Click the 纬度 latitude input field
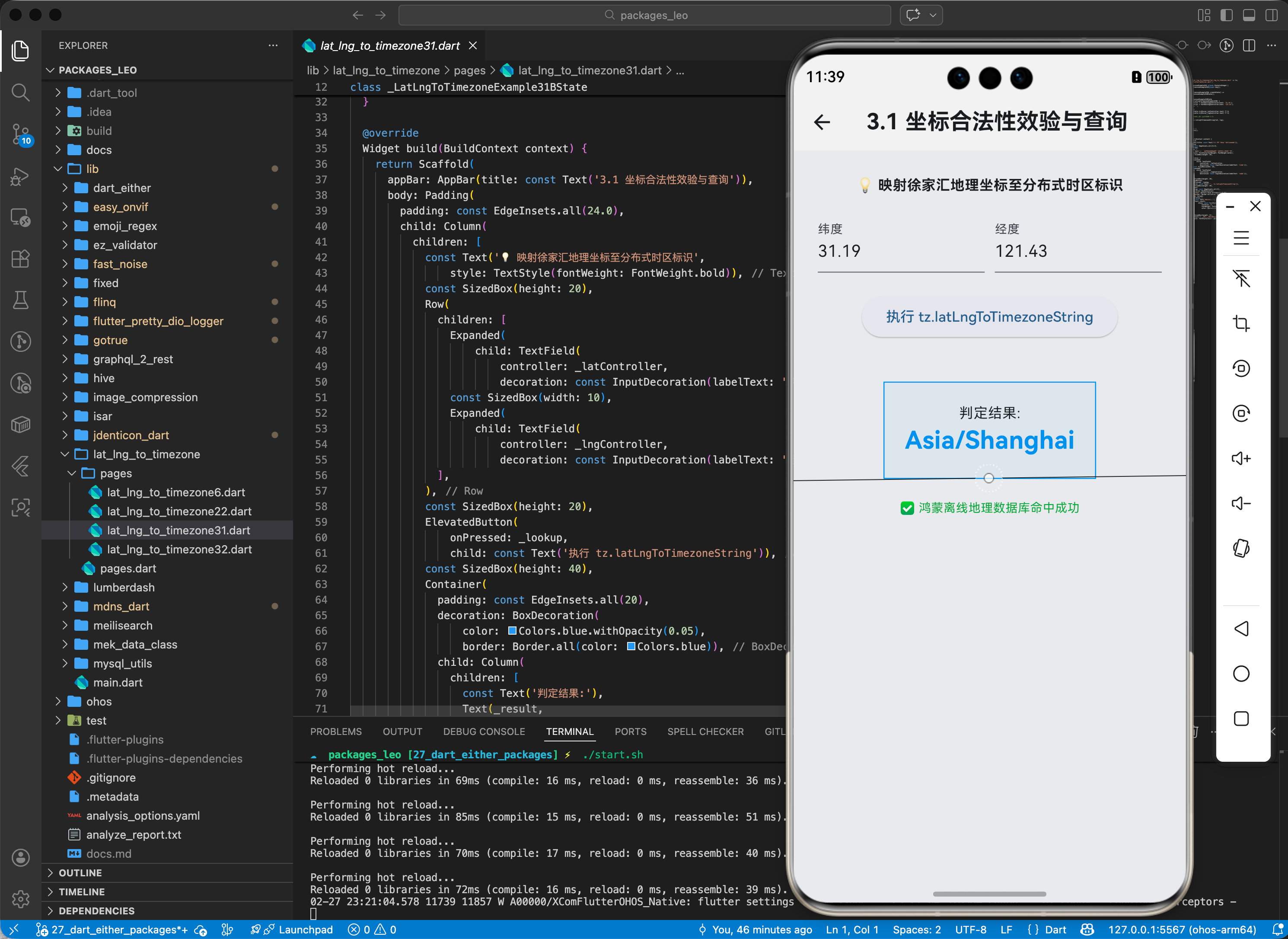 coord(899,251)
